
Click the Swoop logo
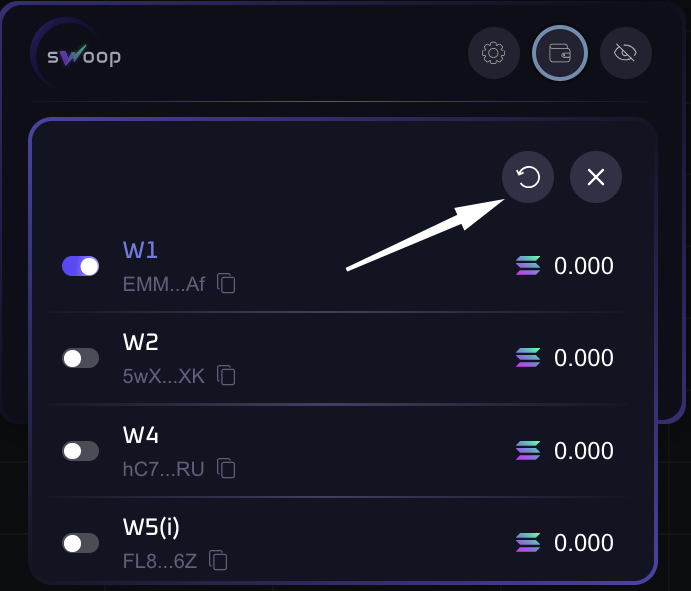click(x=78, y=54)
